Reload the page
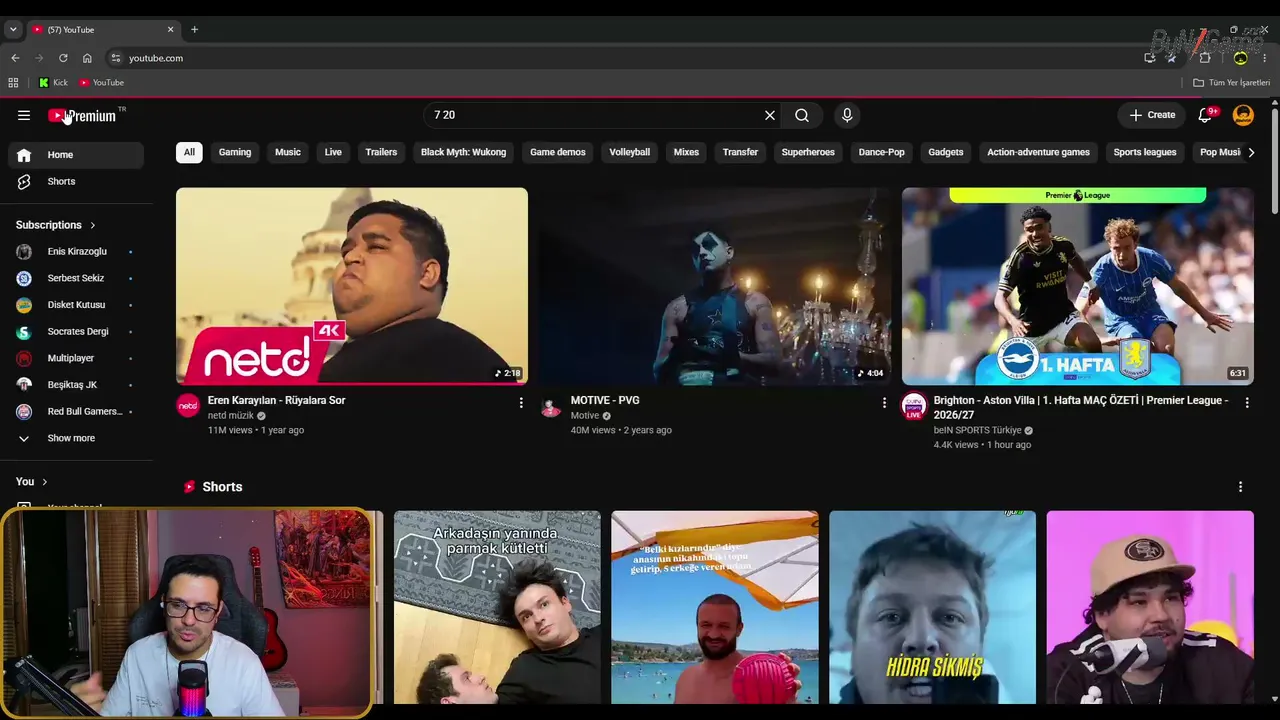 (63, 58)
